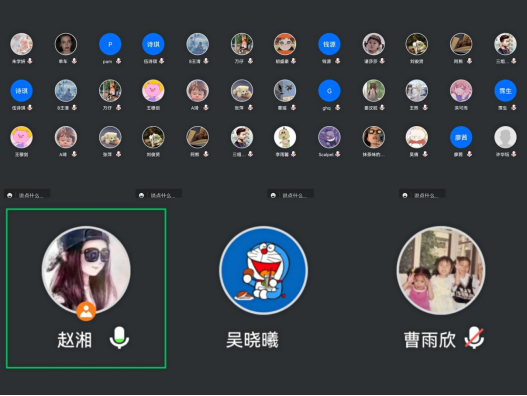Screen dimensions: 527x396
Task: Select the purple Gengar avatar labeled Scalpel
Action: 329,137
